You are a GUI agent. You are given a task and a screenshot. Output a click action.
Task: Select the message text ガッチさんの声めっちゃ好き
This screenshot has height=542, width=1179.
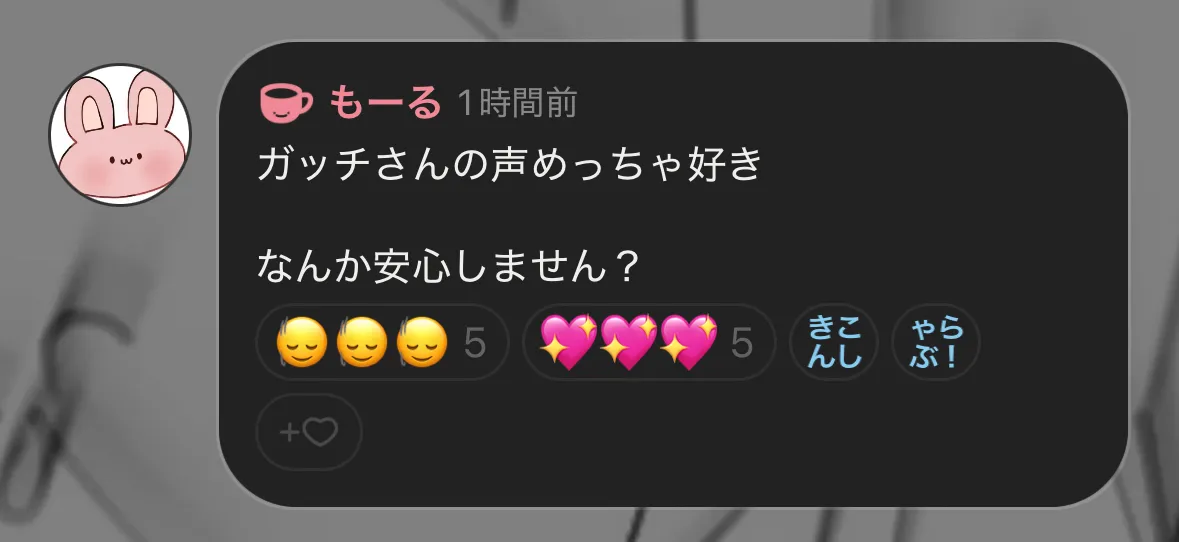coord(511,165)
